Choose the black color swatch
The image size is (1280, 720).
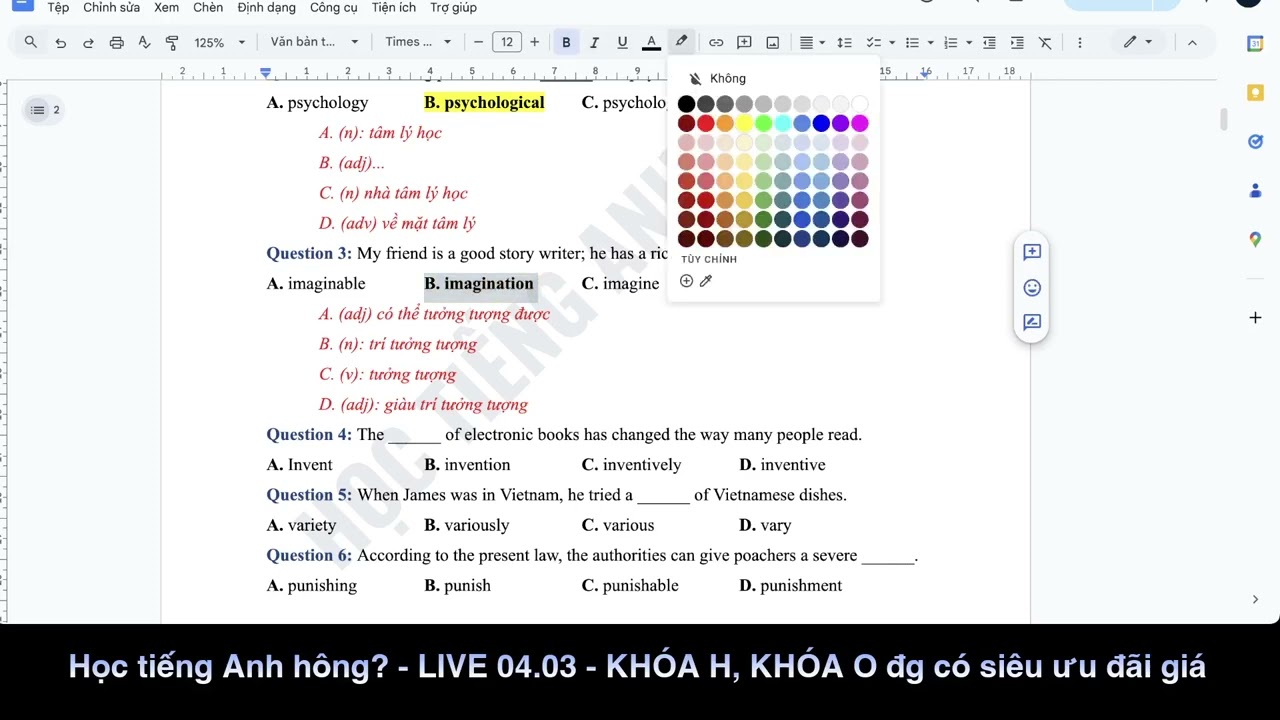click(x=686, y=104)
